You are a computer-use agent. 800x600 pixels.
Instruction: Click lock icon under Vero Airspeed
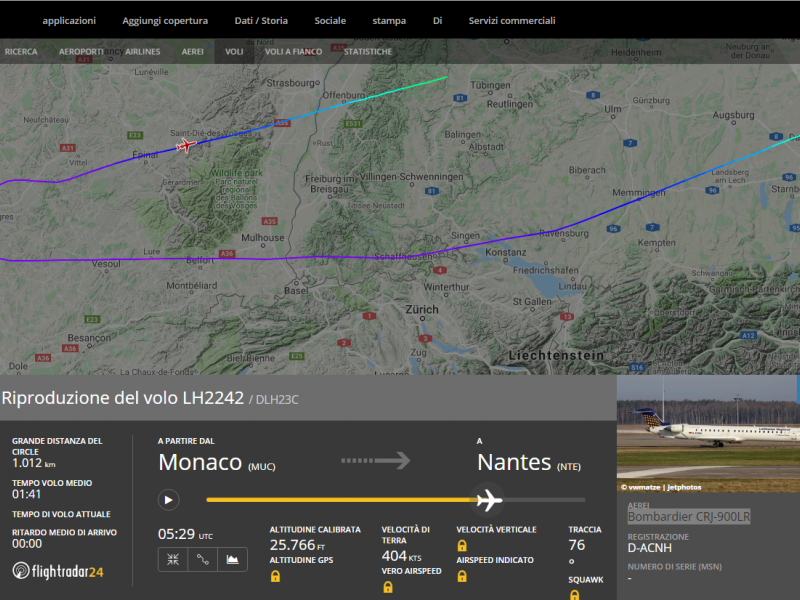tap(388, 587)
